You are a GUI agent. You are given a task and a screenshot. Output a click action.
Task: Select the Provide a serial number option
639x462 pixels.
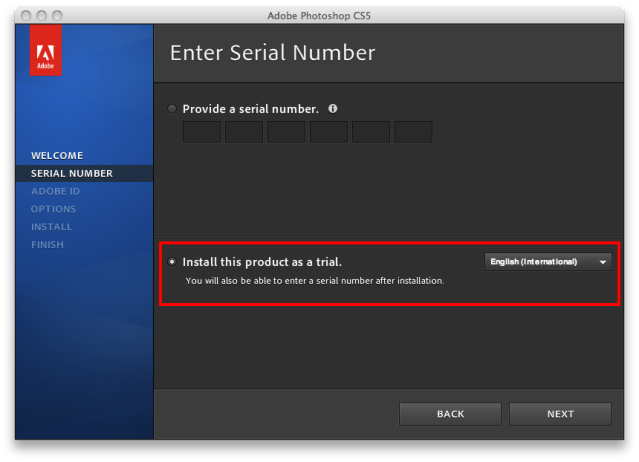[x=172, y=109]
